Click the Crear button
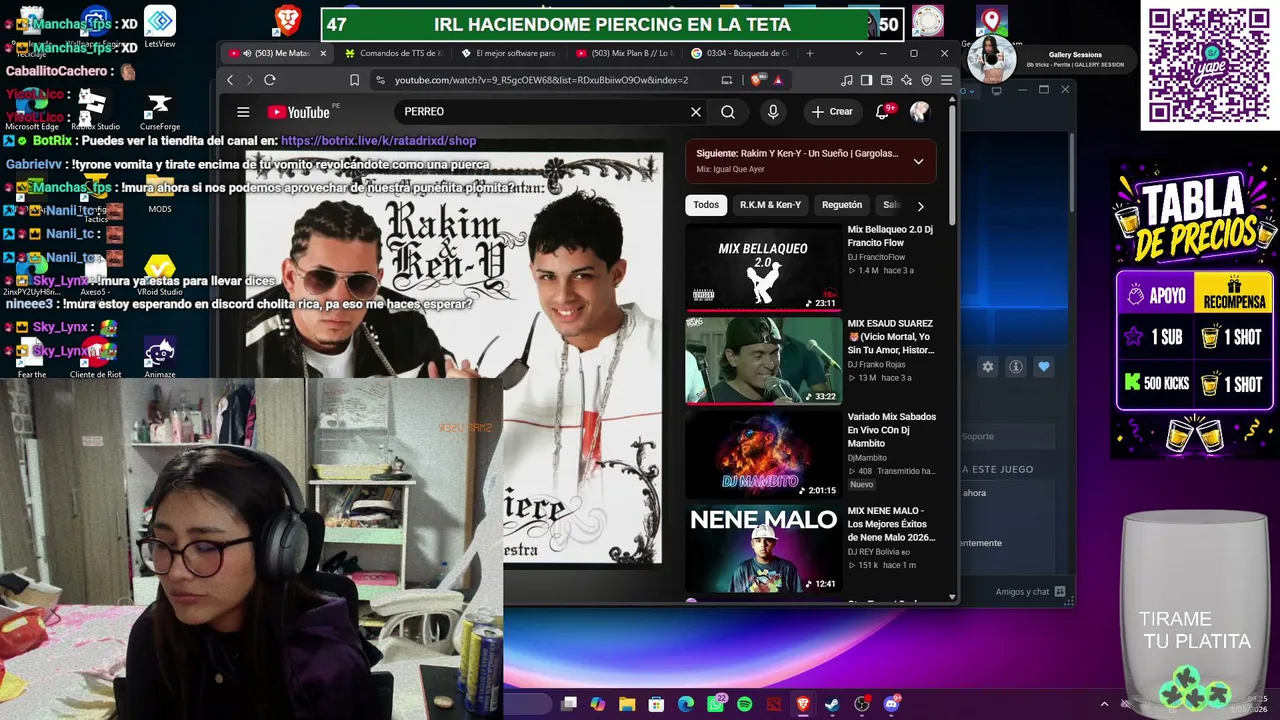Image resolution: width=1280 pixels, height=720 pixels. pos(832,112)
